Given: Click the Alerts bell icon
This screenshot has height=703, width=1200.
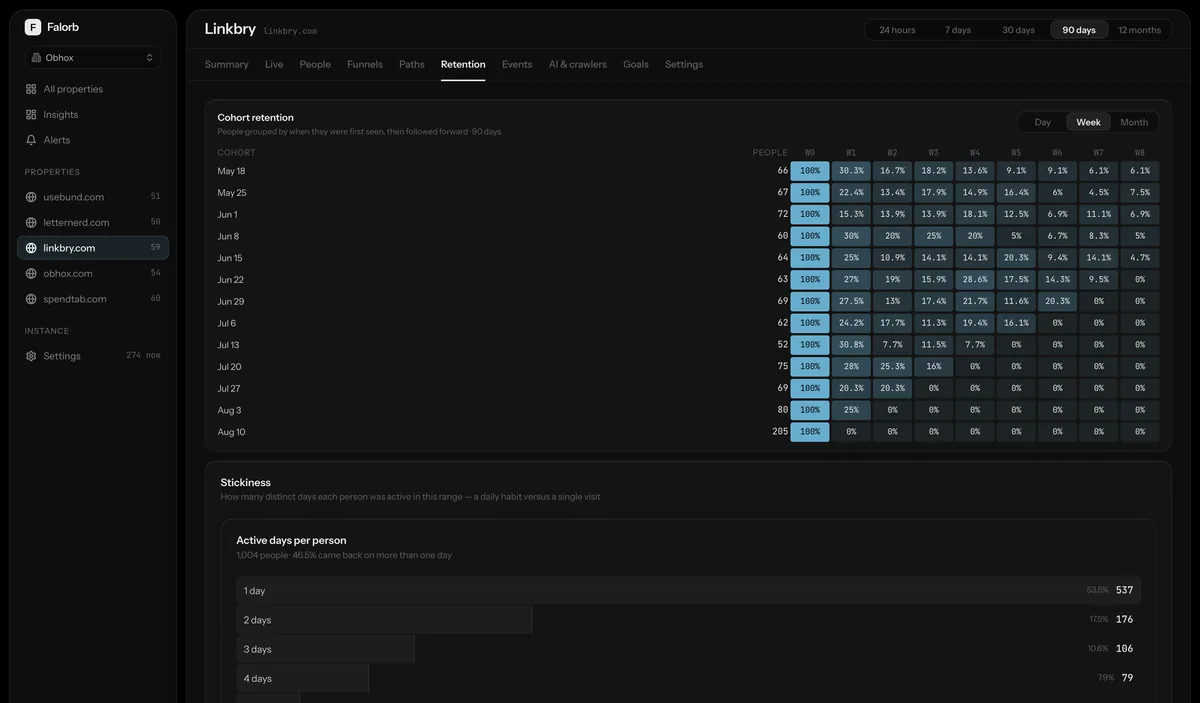Looking at the screenshot, I should 31,140.
